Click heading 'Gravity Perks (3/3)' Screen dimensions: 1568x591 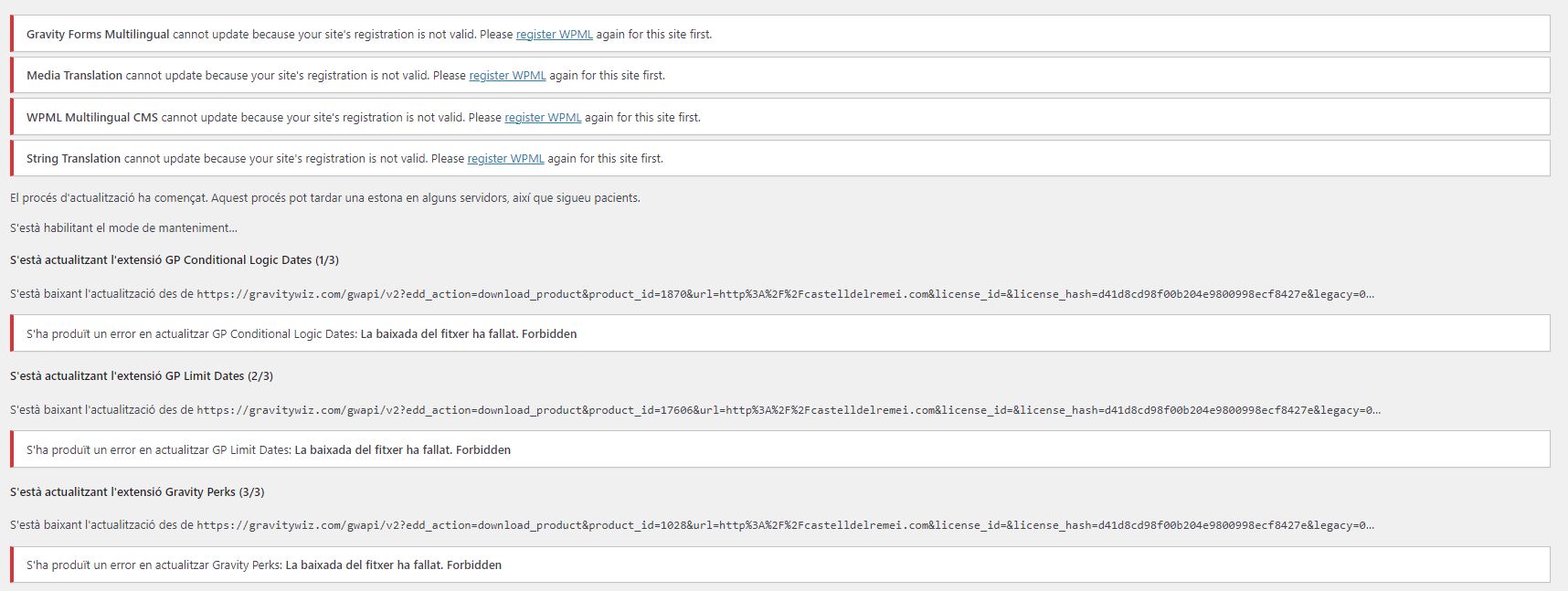[137, 491]
